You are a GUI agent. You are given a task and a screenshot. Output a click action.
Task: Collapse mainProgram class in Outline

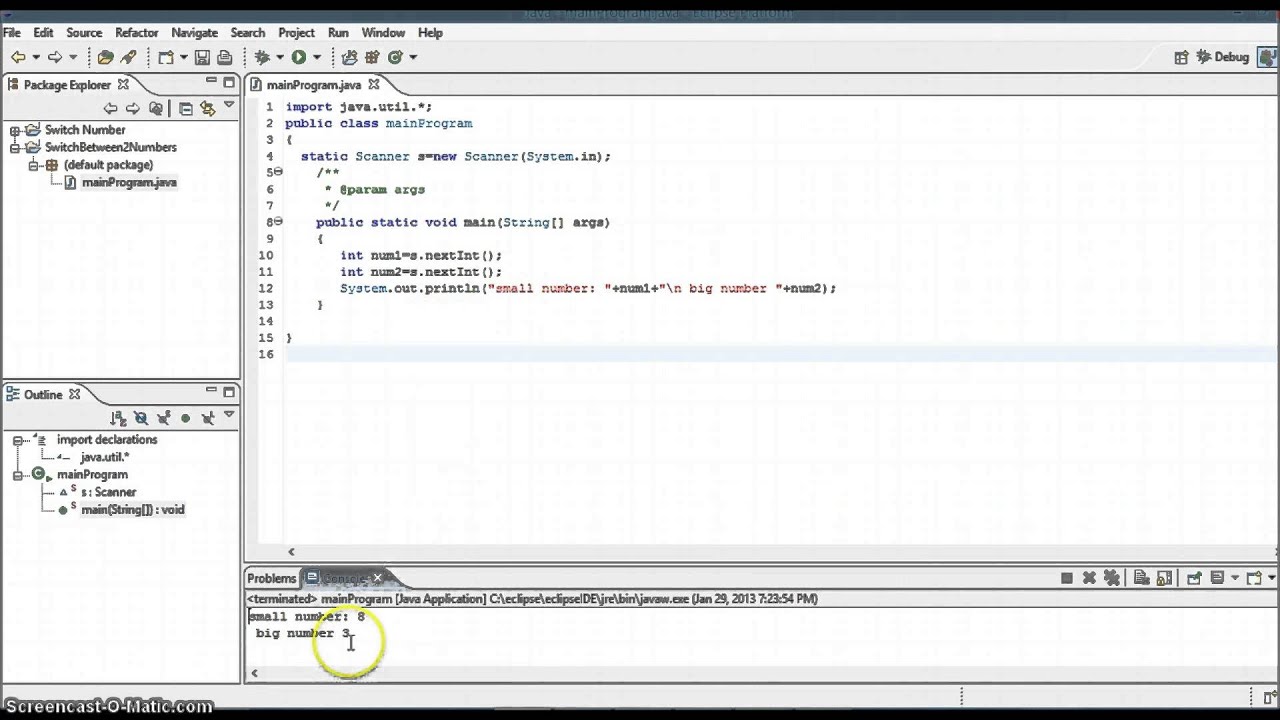coord(17,476)
